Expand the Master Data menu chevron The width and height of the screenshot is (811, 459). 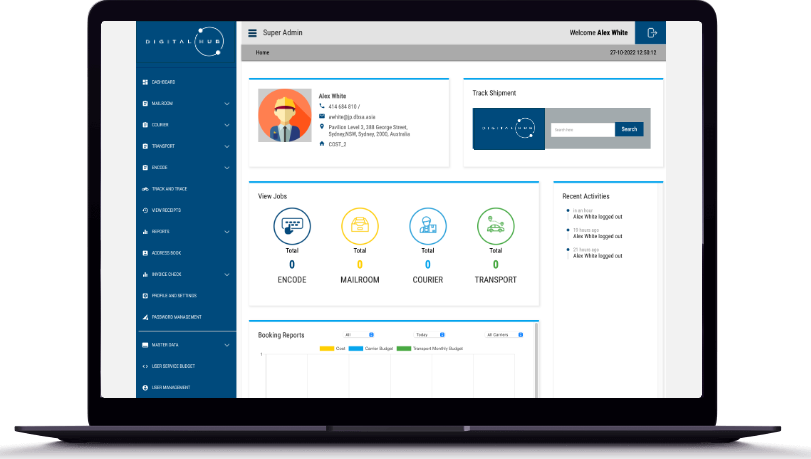coord(227,345)
